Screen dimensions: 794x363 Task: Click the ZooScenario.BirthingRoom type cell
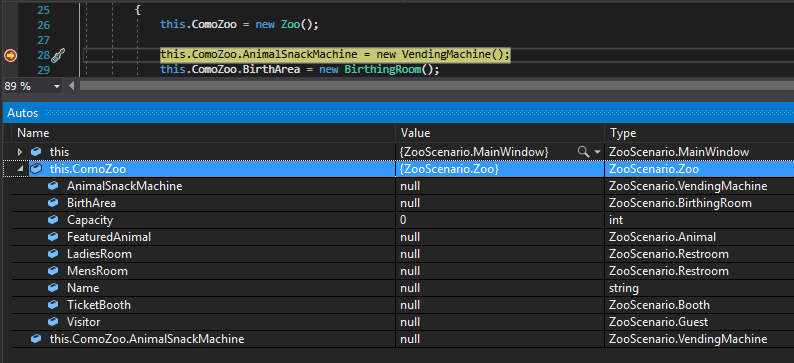[x=699, y=203]
